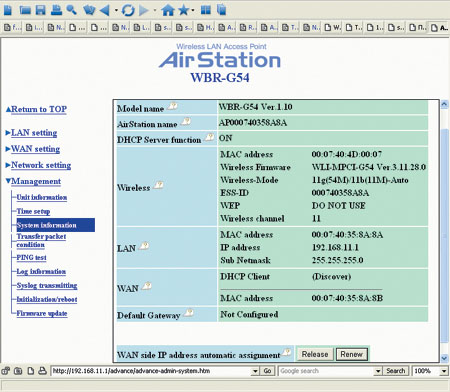Click the Search button
The height and width of the screenshot is (392, 450).
(395, 371)
